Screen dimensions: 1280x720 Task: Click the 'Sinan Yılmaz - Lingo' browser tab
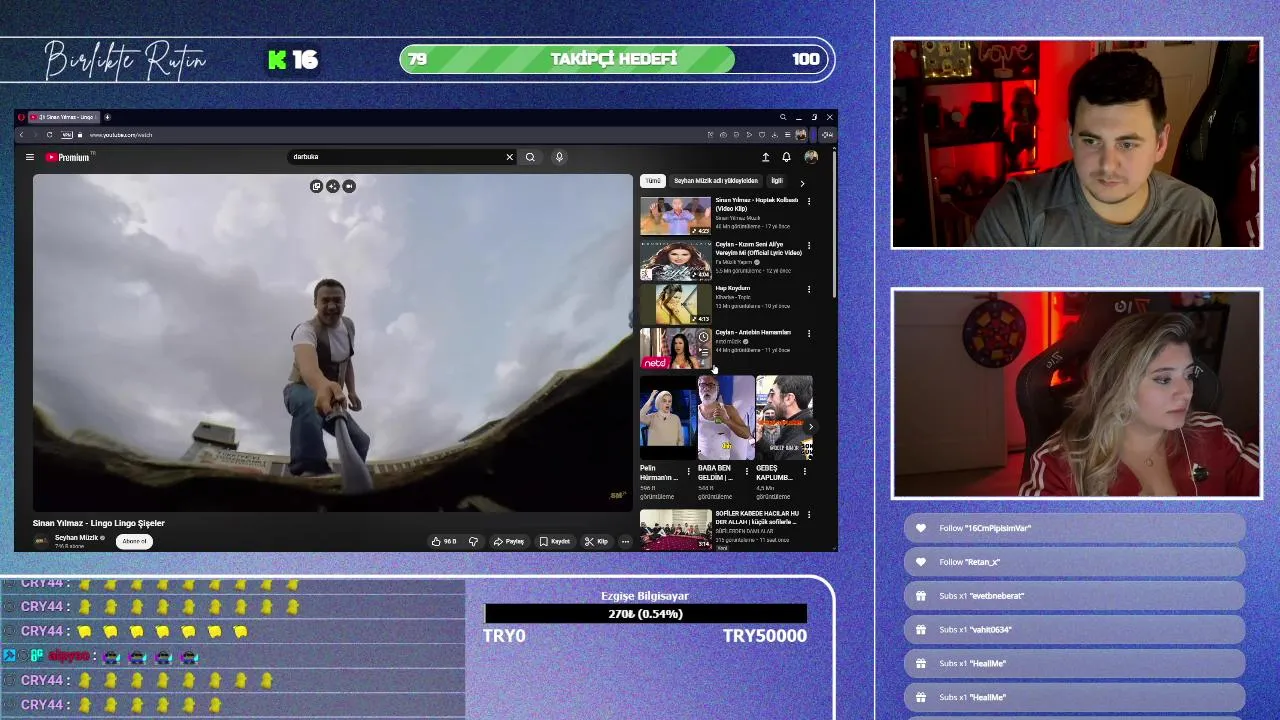click(63, 117)
